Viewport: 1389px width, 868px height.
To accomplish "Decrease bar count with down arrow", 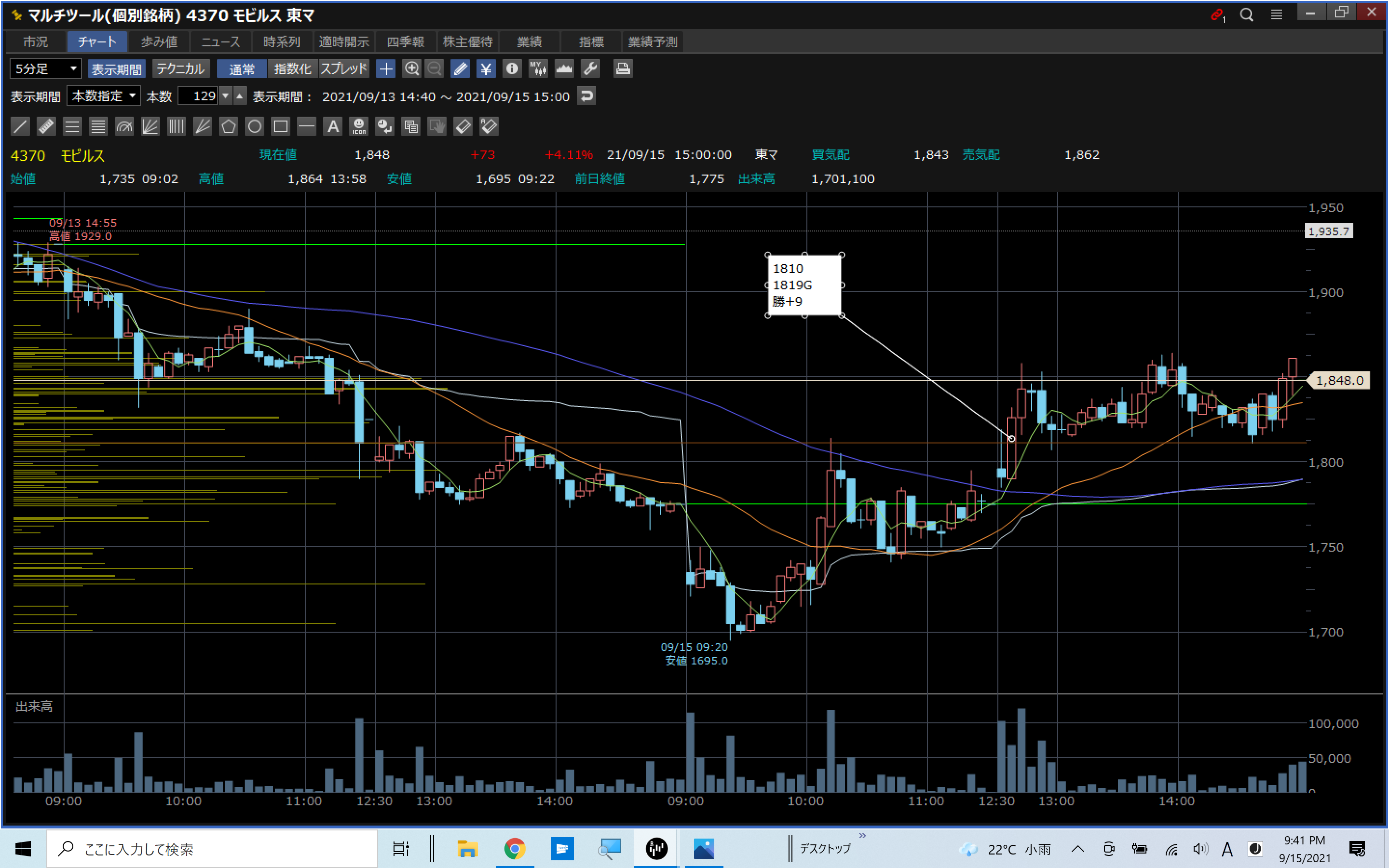I will [226, 96].
